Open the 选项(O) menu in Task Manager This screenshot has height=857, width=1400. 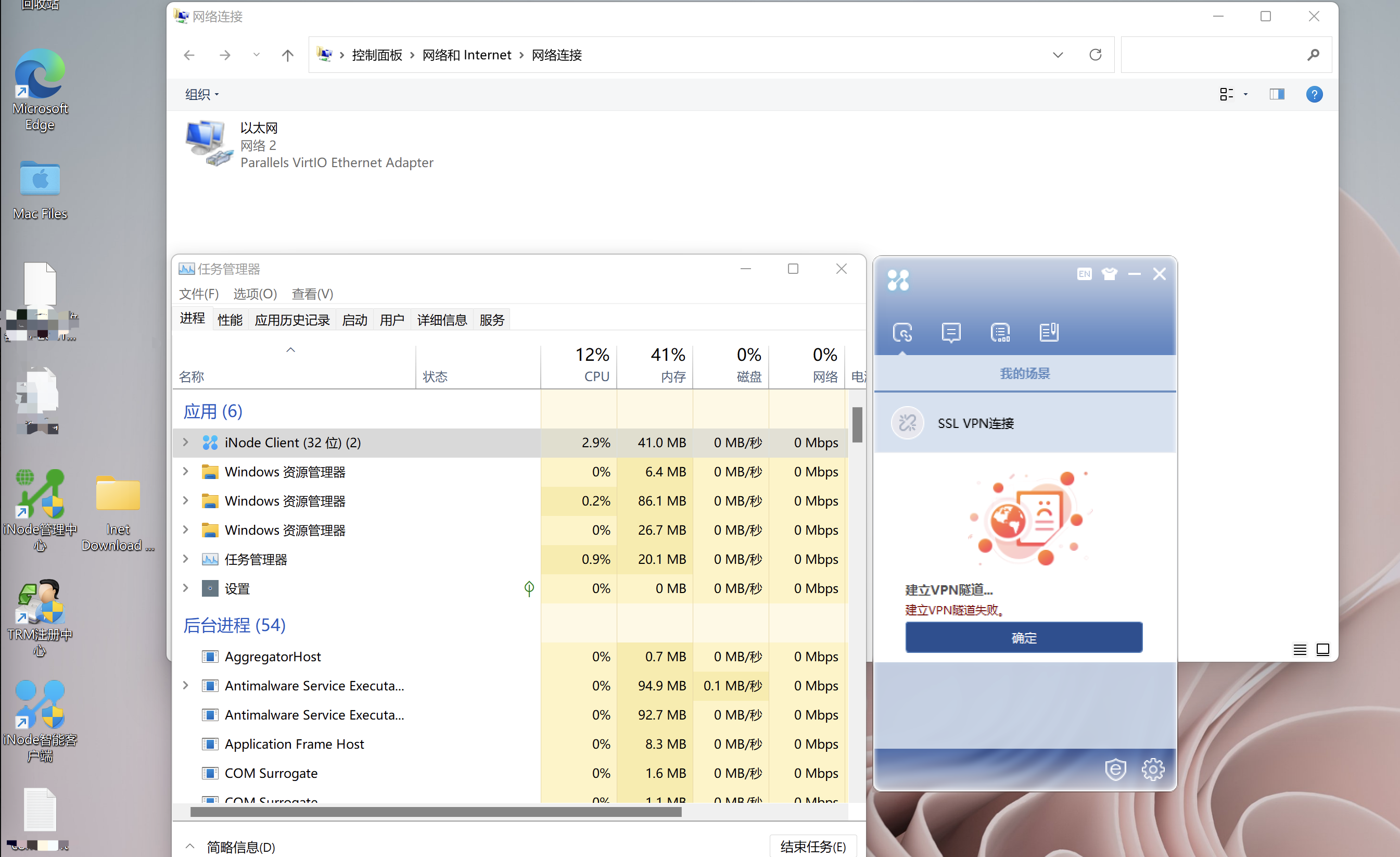(254, 294)
